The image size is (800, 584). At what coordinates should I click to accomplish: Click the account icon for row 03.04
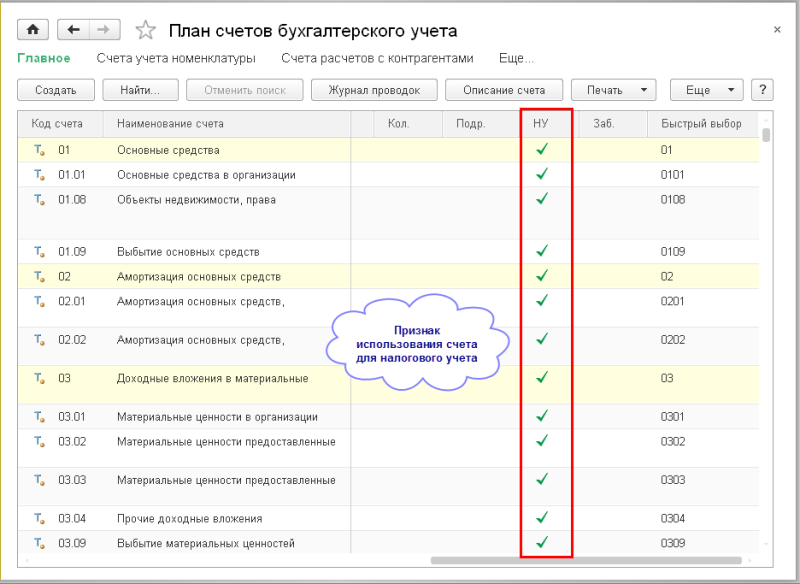coord(40,519)
